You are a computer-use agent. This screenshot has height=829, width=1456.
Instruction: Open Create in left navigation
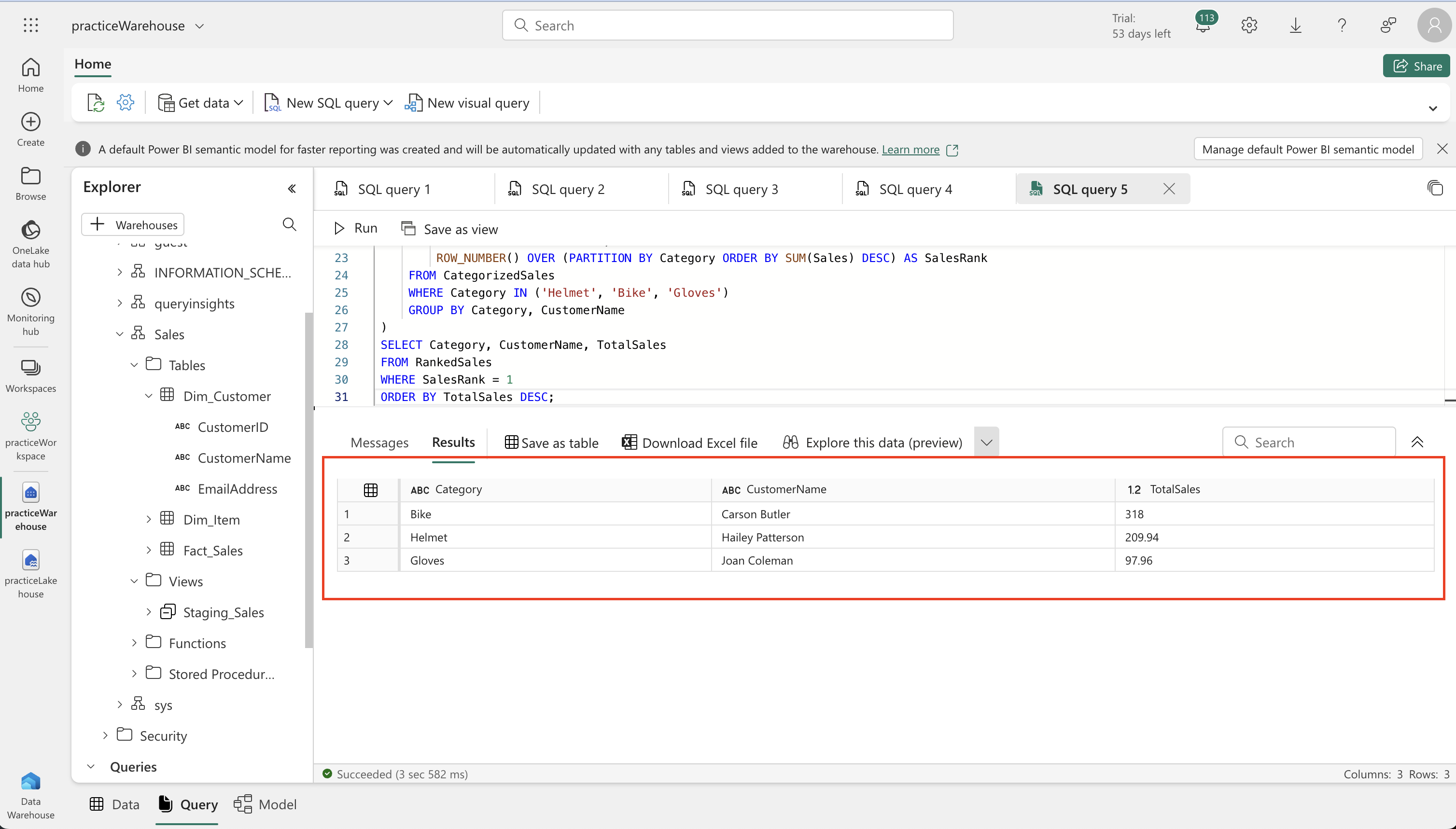pos(31,129)
